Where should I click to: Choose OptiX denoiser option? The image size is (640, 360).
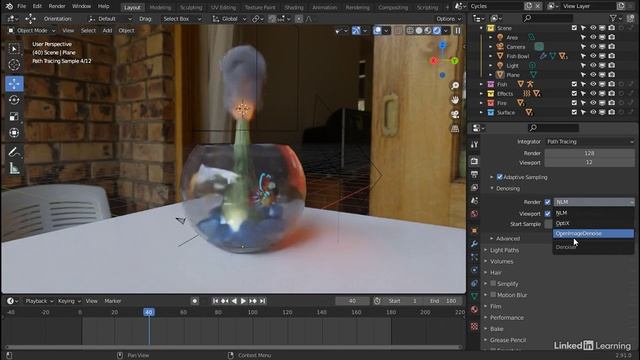point(593,223)
